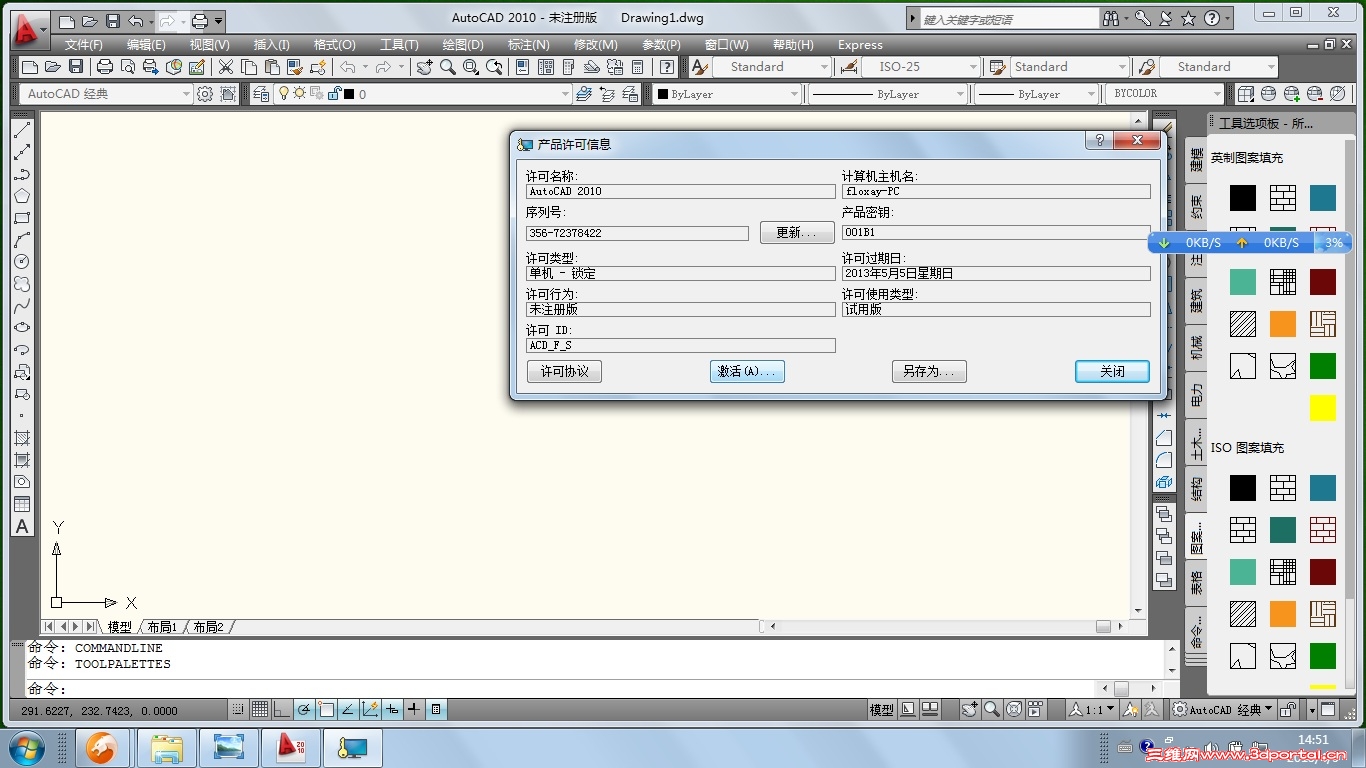
Task: Toggle Ortho mode in status bar
Action: point(282,710)
